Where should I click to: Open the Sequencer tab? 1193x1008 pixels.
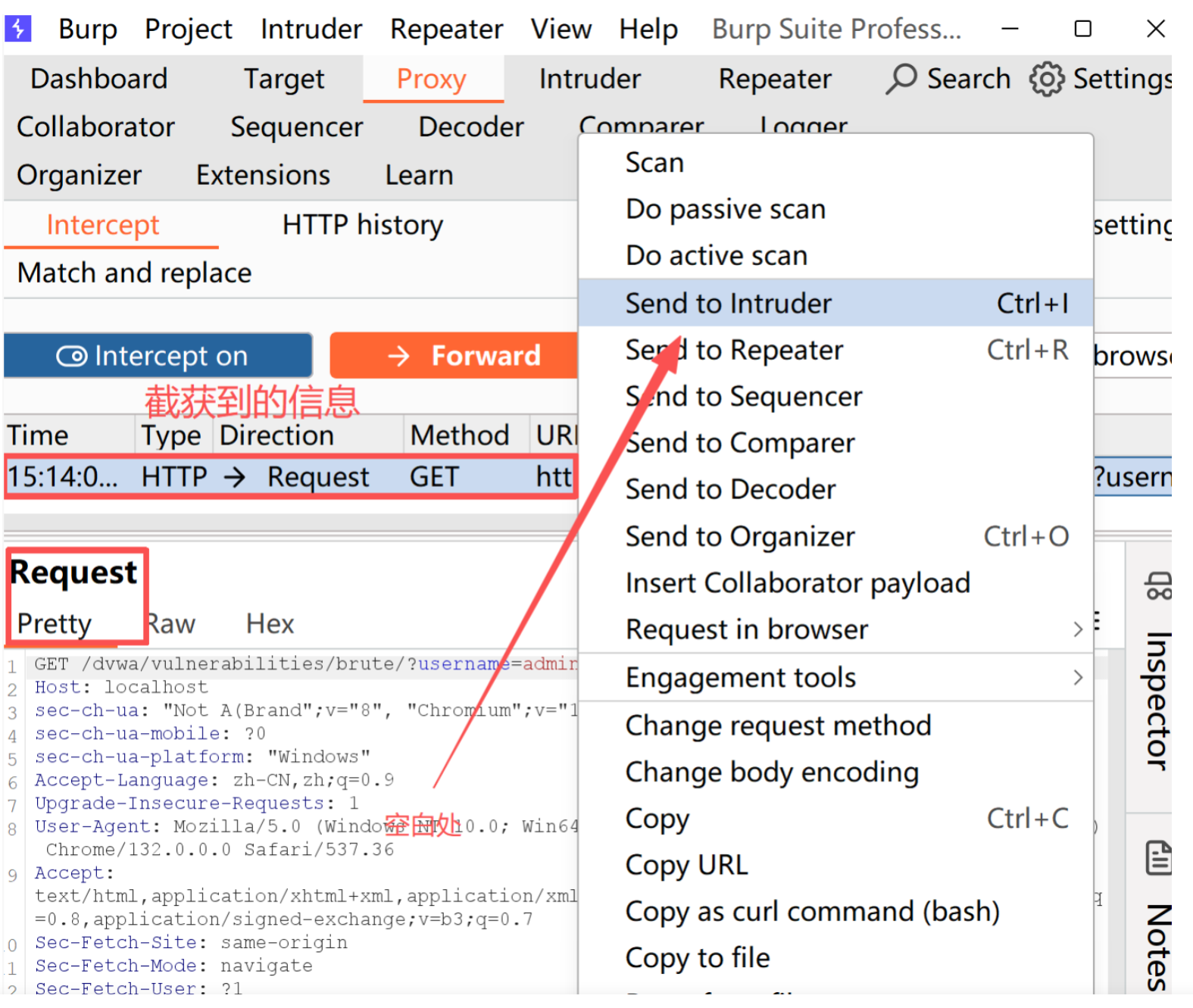pos(297,126)
